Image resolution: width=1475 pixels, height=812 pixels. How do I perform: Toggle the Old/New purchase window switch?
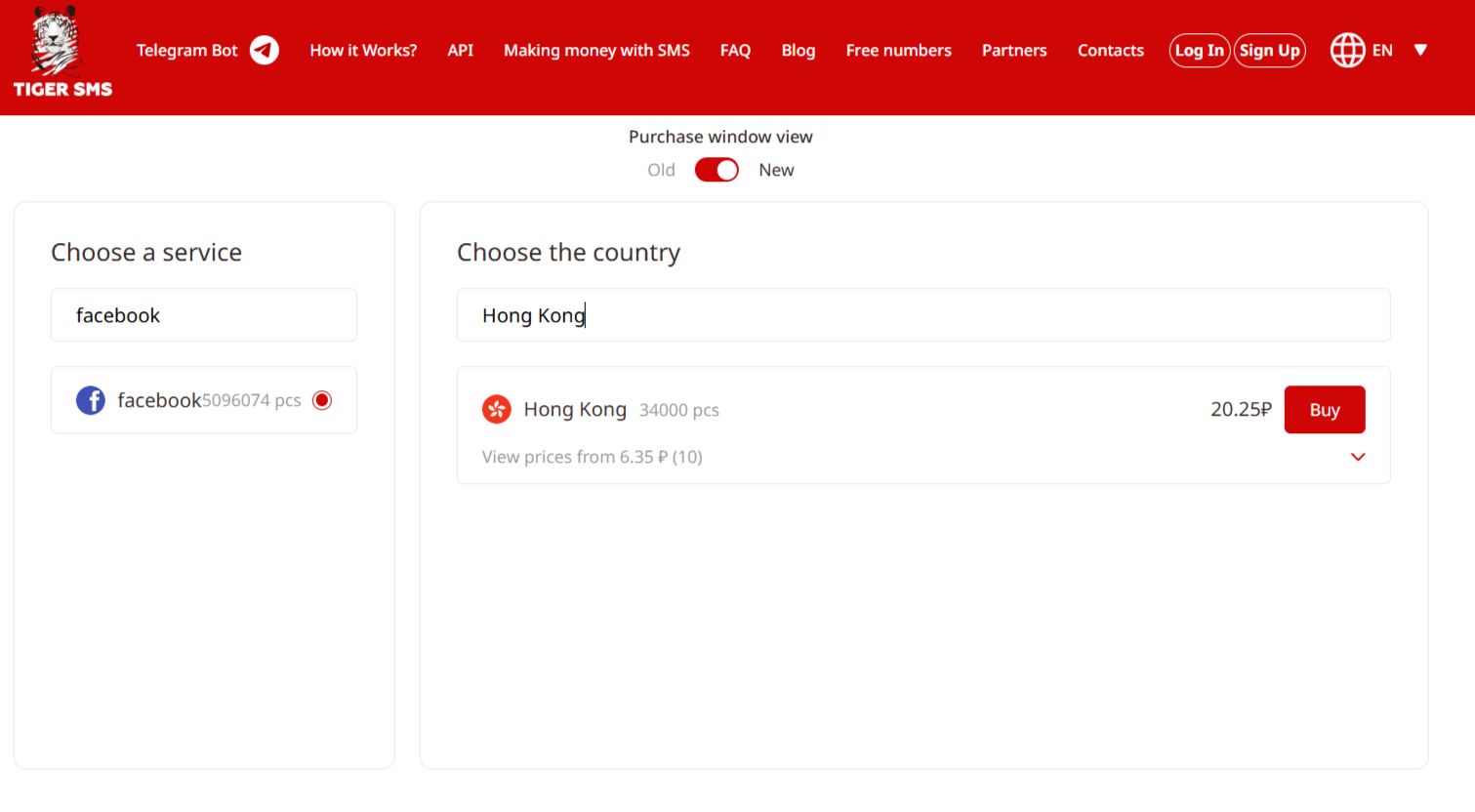(717, 170)
